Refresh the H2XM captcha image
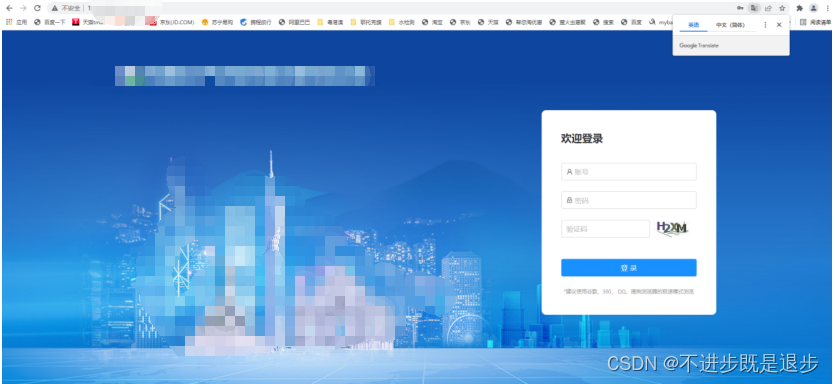The image size is (835, 384). [x=672, y=228]
